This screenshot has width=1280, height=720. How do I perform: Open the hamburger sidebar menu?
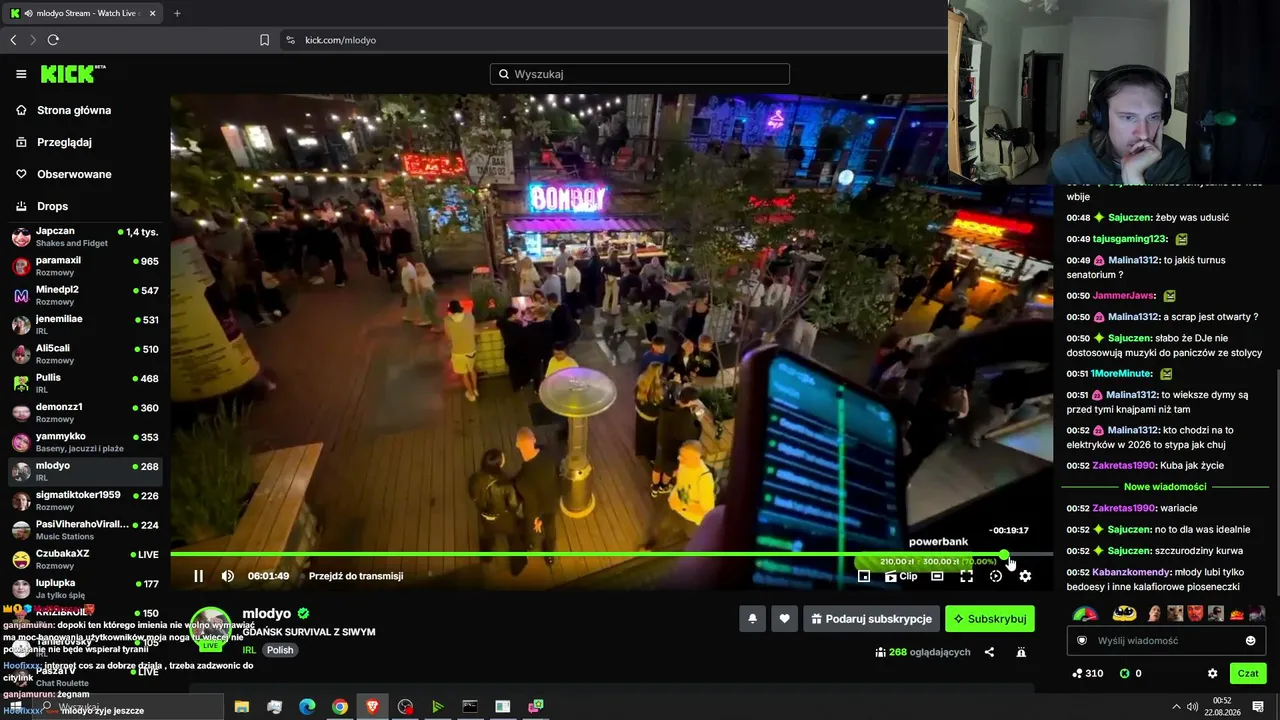pyautogui.click(x=21, y=74)
